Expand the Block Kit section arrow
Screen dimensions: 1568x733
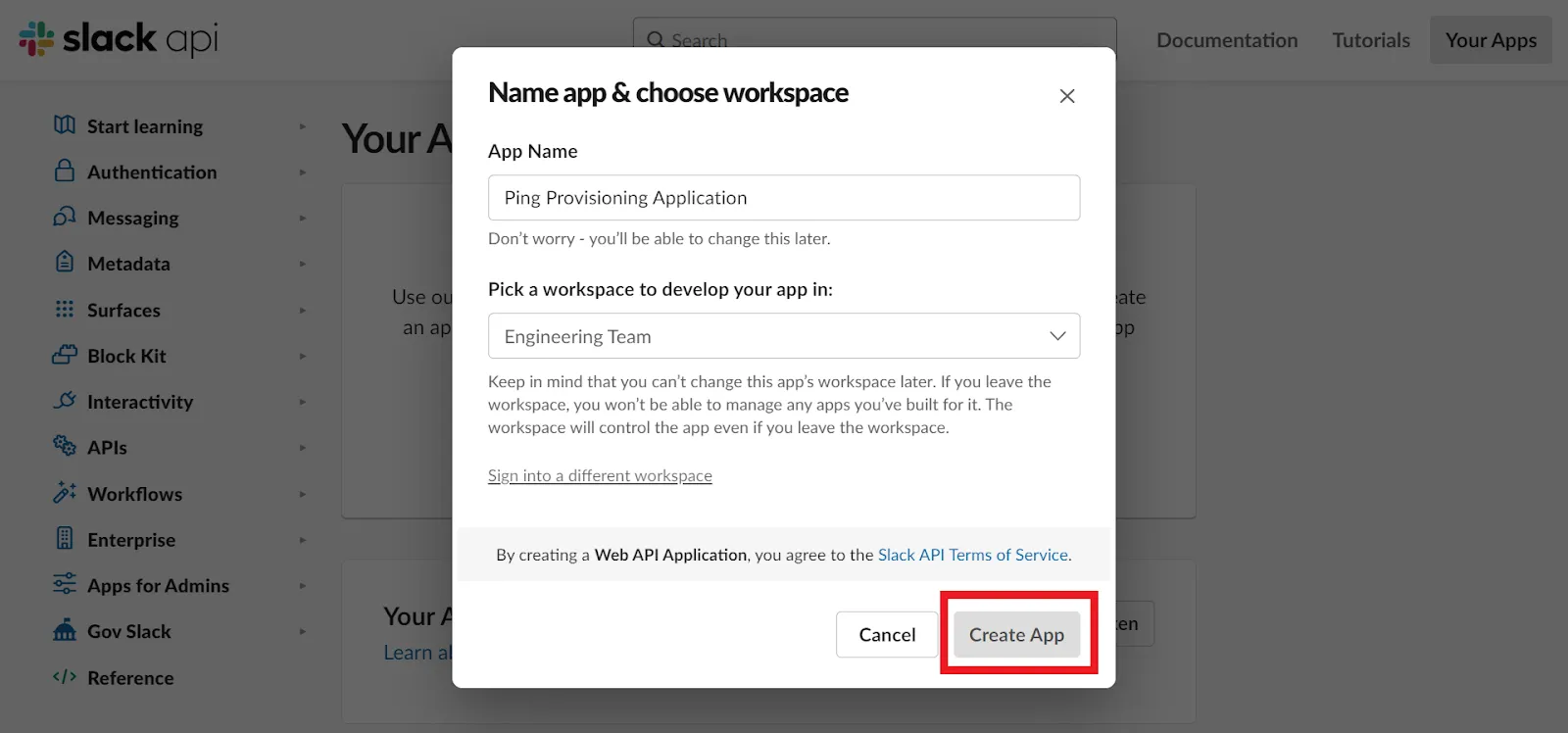pyautogui.click(x=303, y=356)
